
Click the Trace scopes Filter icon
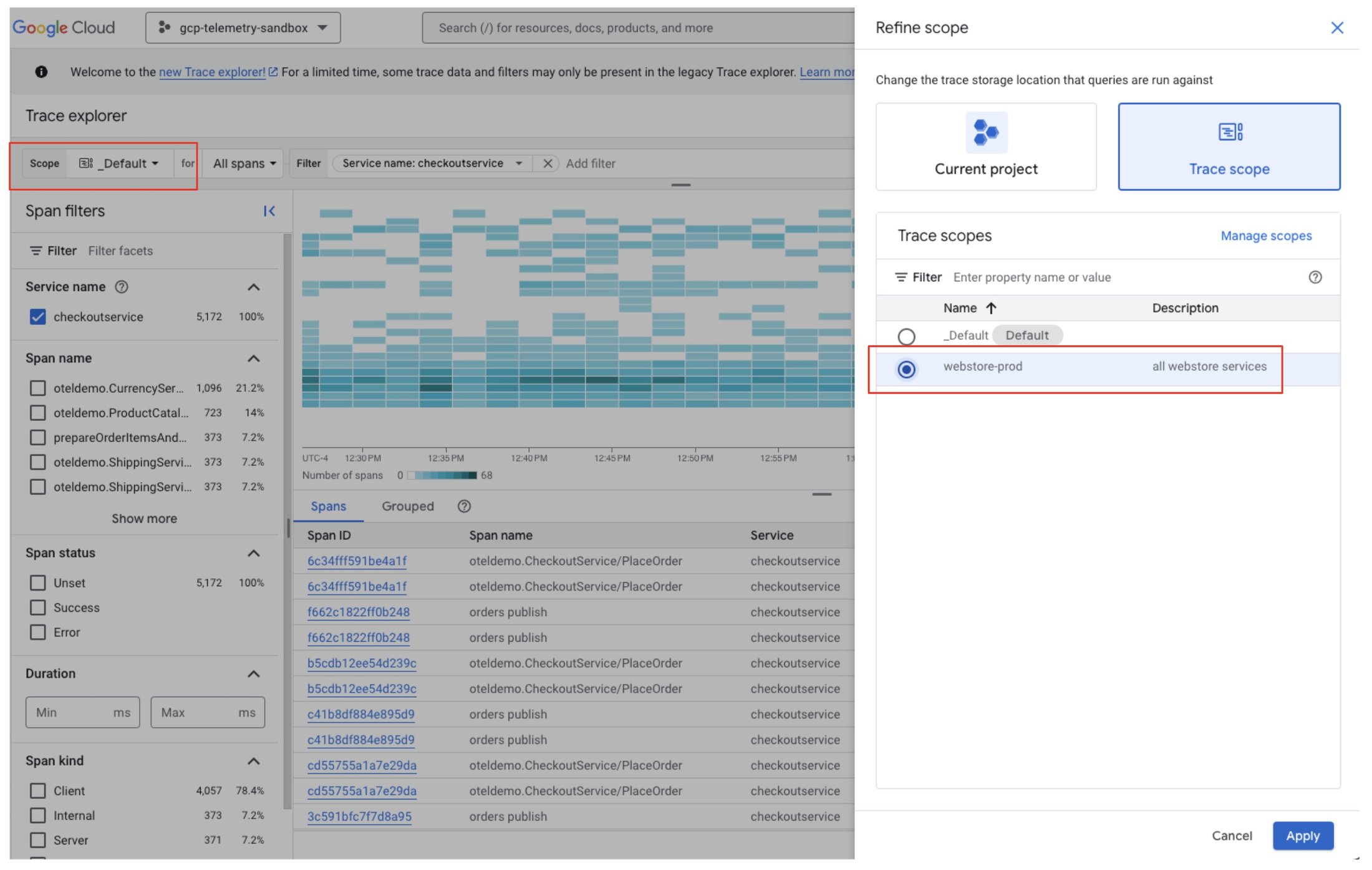901,277
